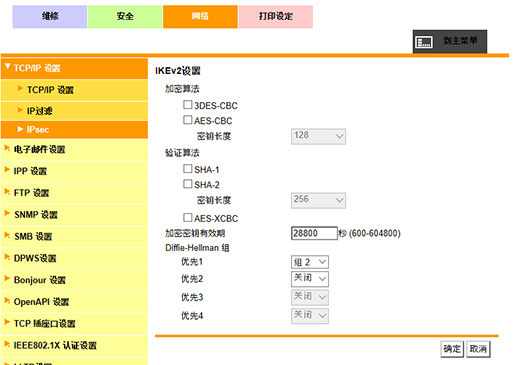Select IPsec in the sidebar

click(x=74, y=130)
